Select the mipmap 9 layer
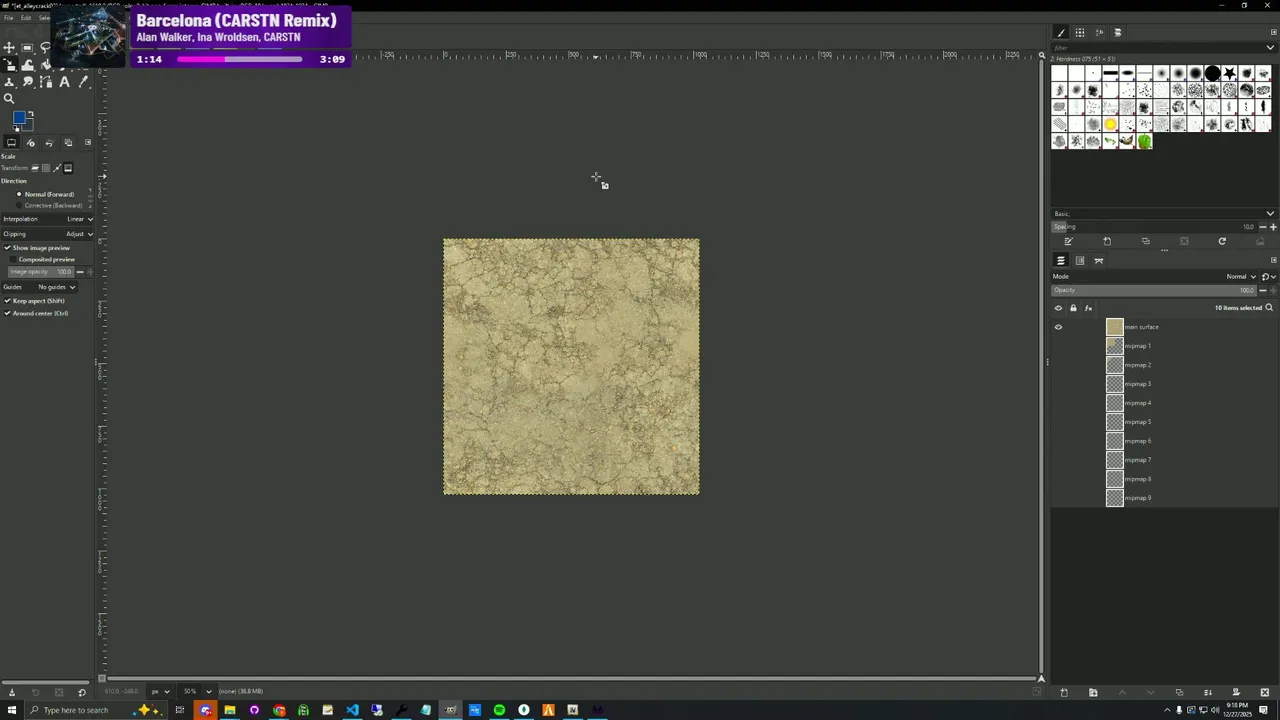 (1165, 498)
